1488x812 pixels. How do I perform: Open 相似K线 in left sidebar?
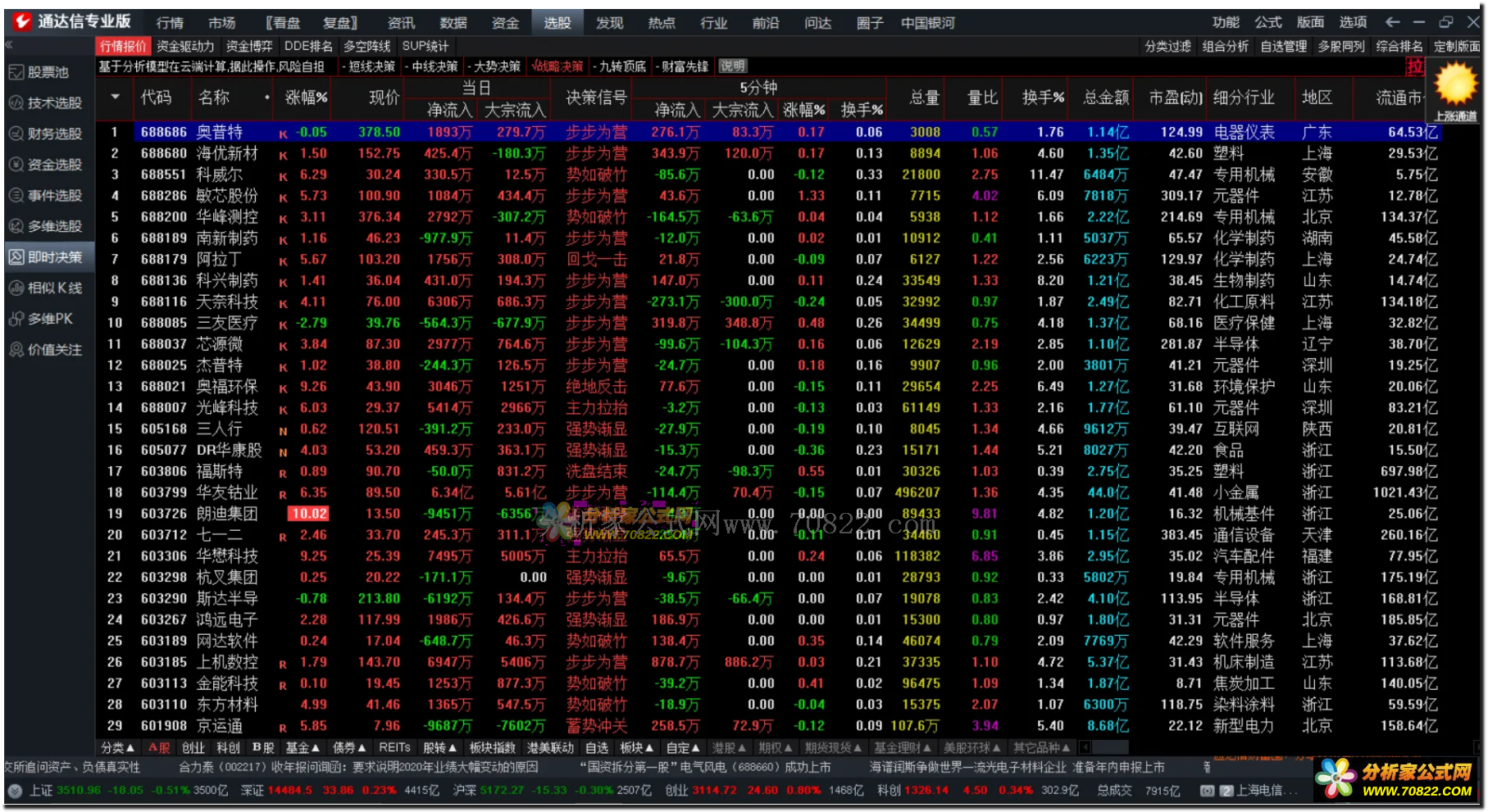(x=48, y=288)
